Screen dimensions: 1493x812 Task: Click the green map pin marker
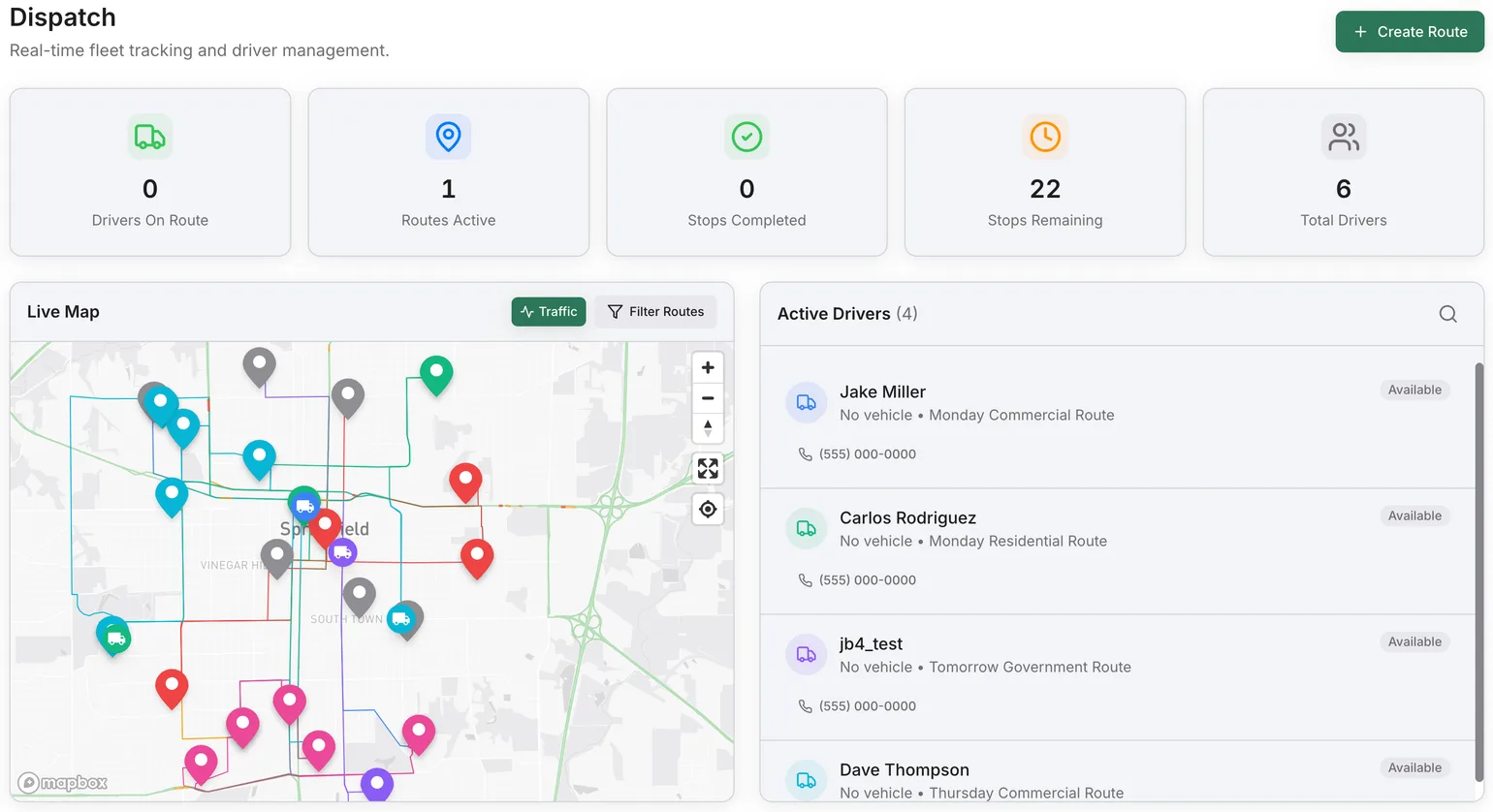coord(436,374)
